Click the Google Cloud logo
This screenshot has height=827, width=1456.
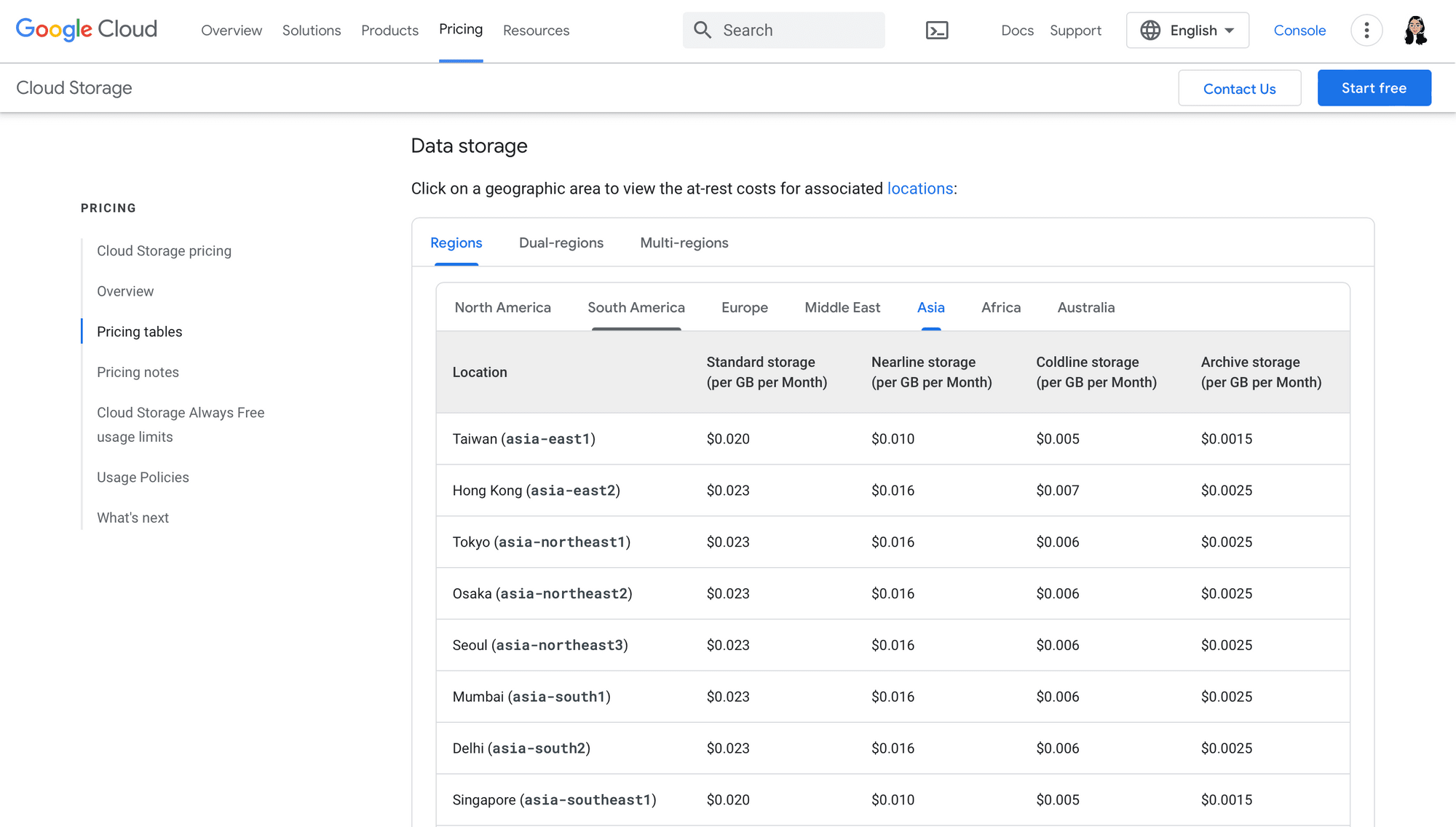[x=86, y=29]
